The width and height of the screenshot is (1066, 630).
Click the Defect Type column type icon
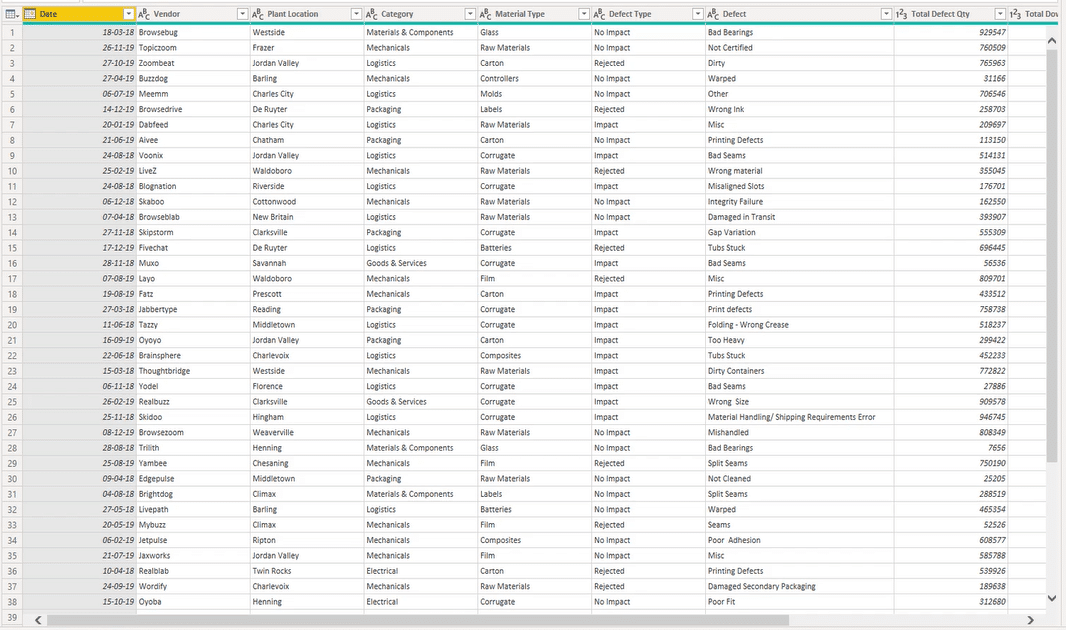[599, 14]
